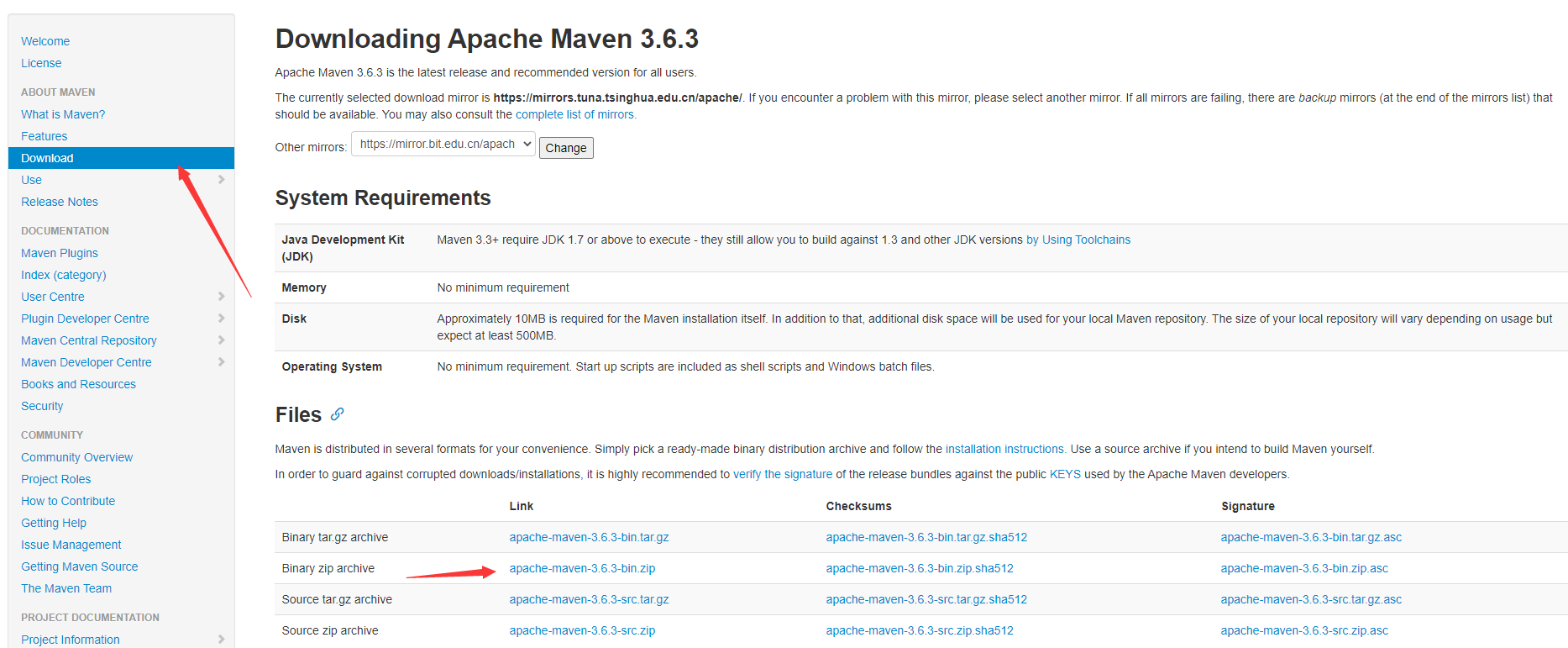
Task: Open the License page
Action: (x=41, y=63)
